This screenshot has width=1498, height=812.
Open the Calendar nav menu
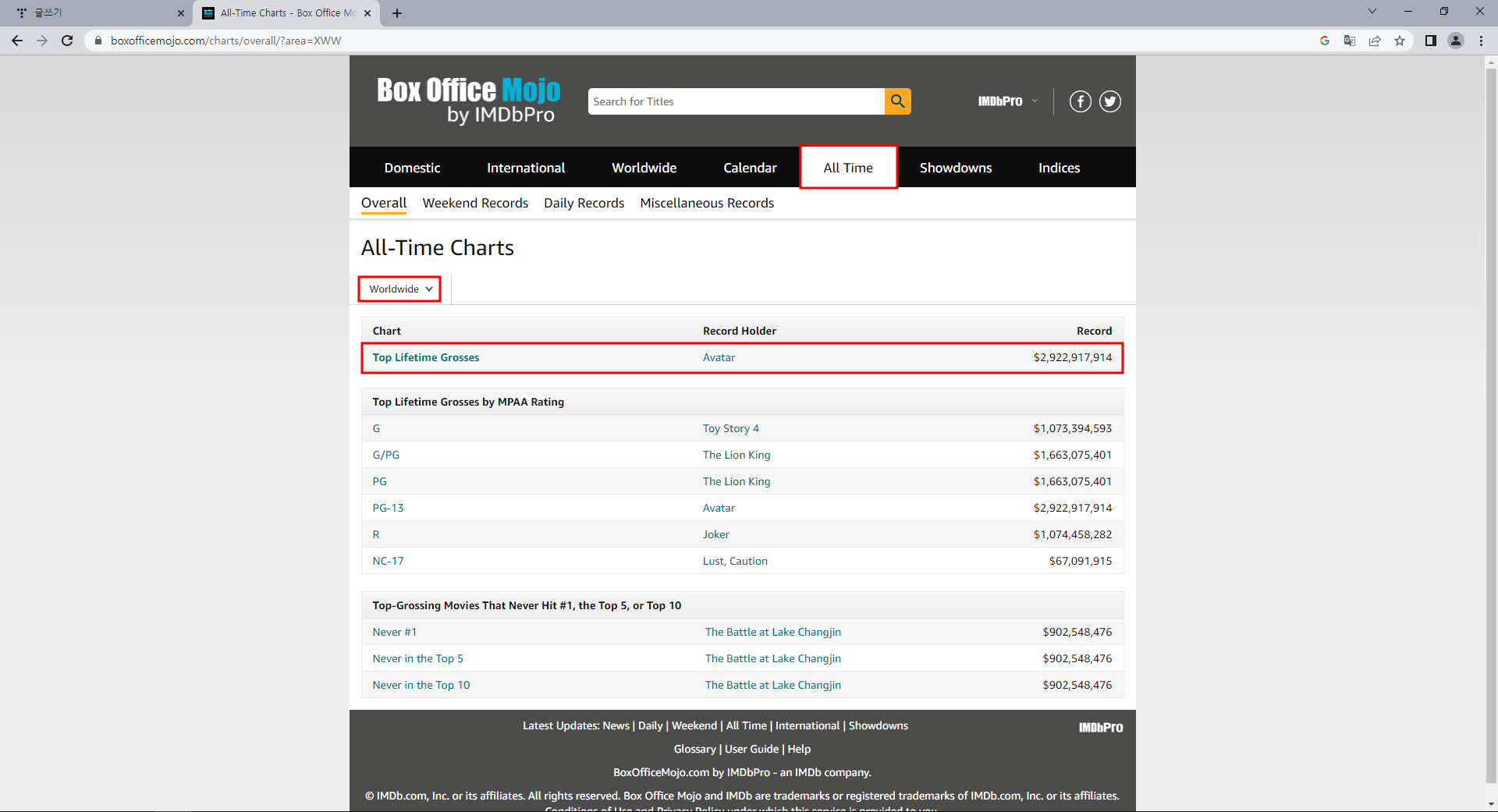coord(750,168)
